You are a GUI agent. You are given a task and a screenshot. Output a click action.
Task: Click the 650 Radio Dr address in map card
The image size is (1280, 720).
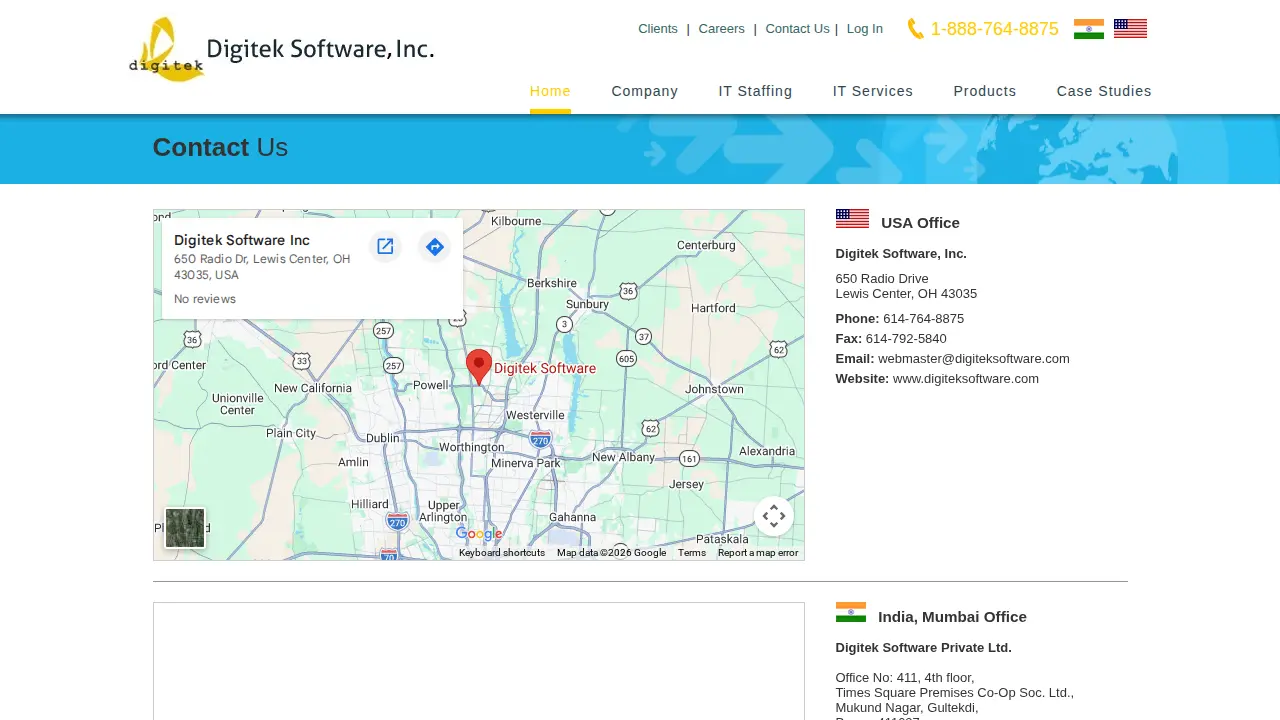(262, 267)
